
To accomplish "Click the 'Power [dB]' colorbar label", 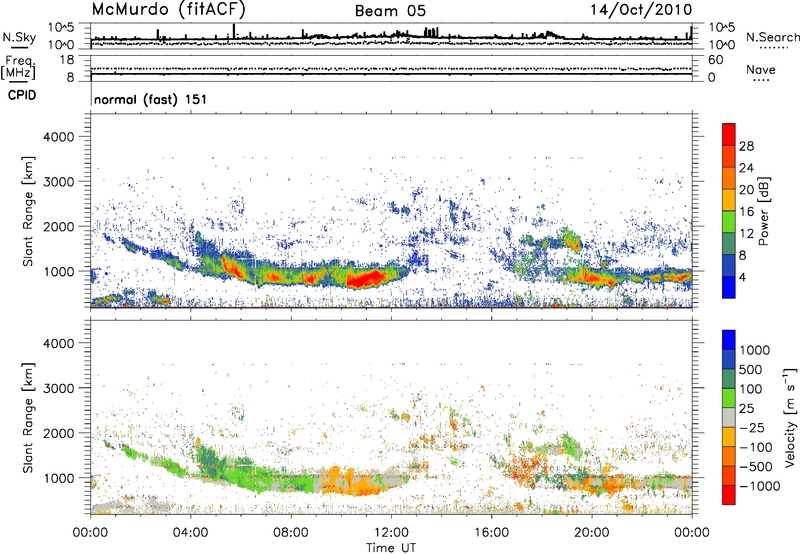I will 763,211.
